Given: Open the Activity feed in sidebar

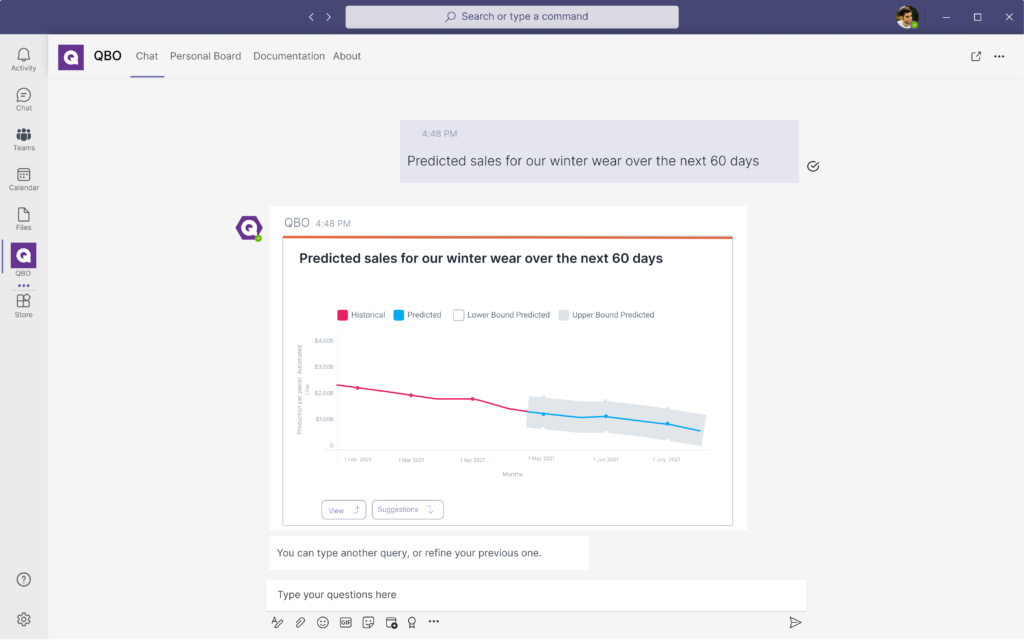Looking at the screenshot, I should 23,59.
